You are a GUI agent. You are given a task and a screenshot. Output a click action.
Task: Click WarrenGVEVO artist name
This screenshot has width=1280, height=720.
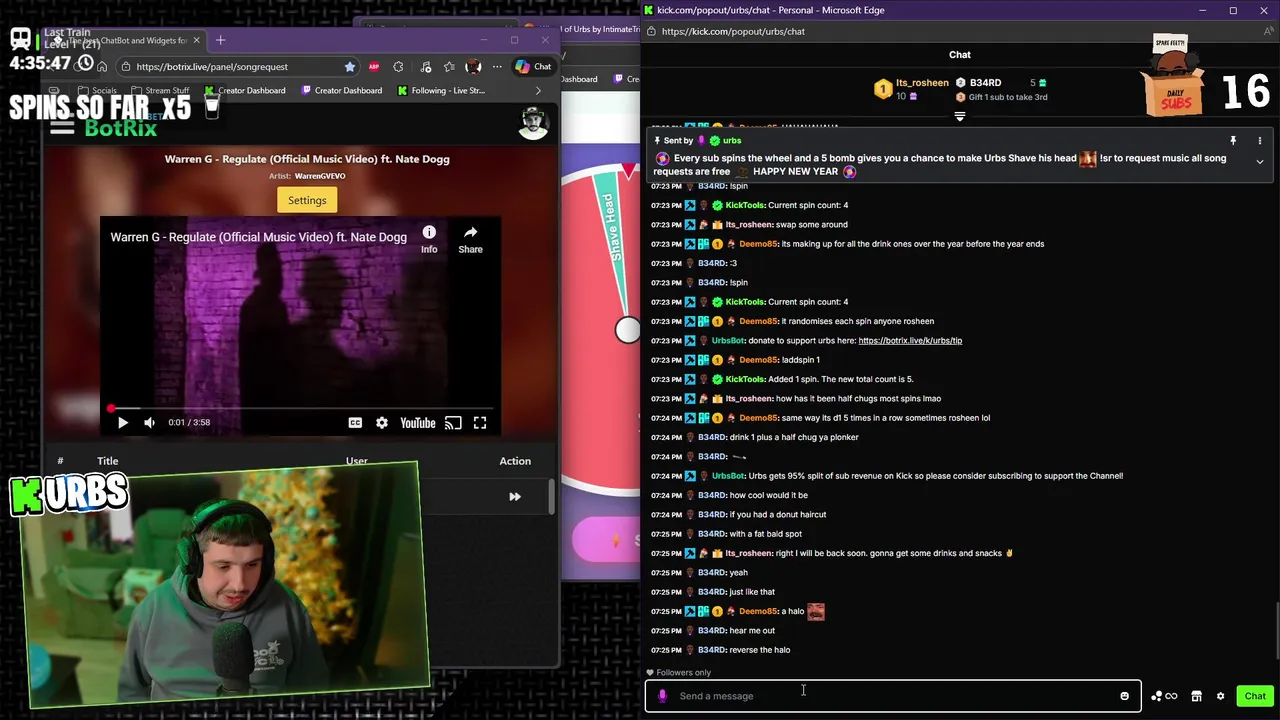[320, 176]
